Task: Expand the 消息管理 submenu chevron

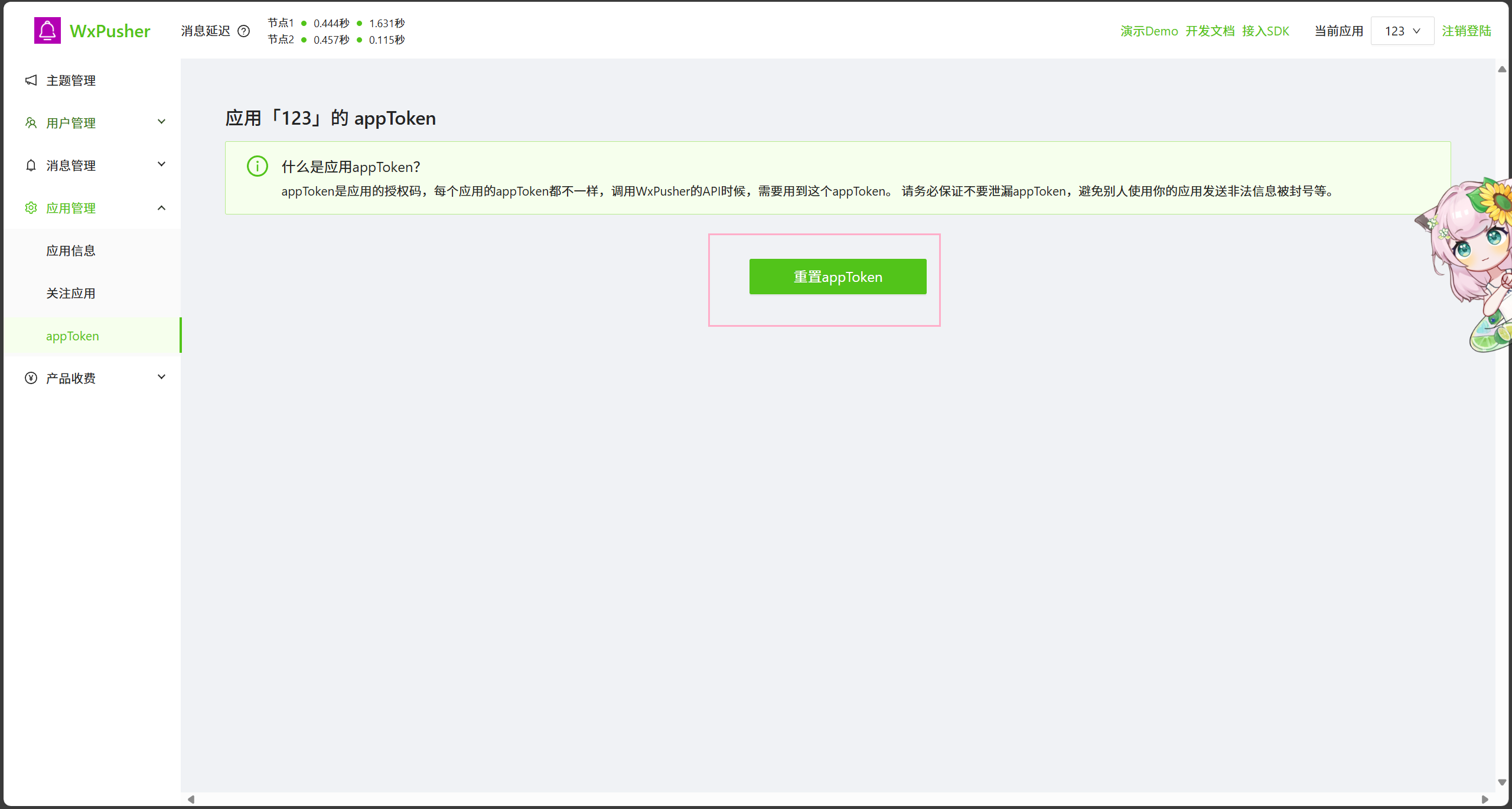Action: coord(161,165)
